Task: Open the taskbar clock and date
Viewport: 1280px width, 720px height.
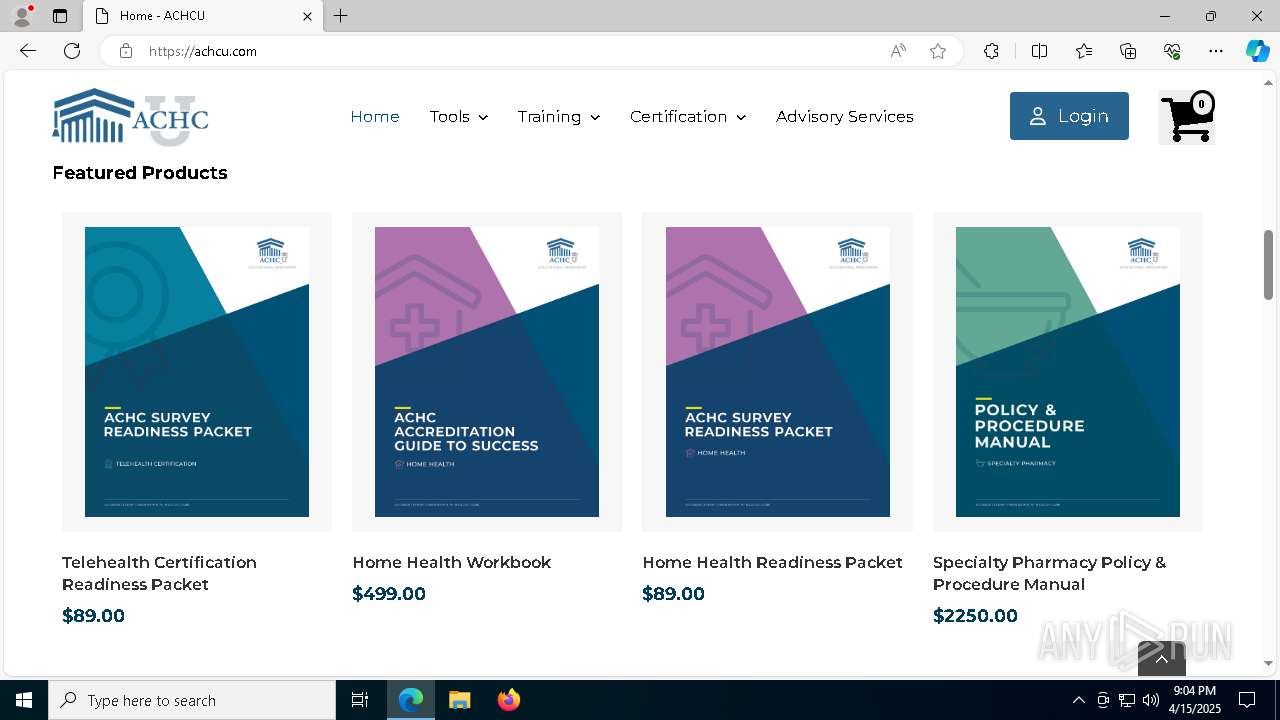Action: (1195, 700)
